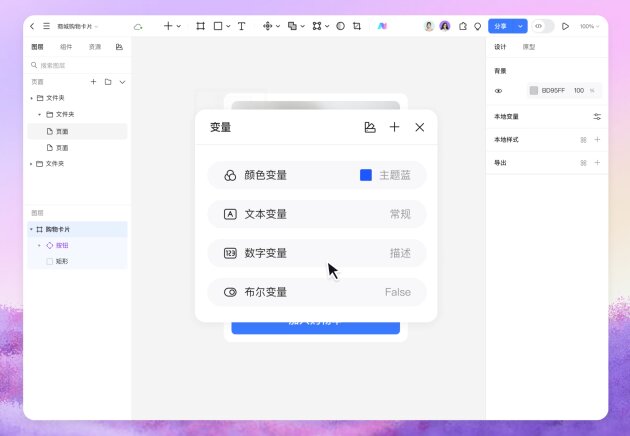
Task: Click the component creation tool icon
Action: [267, 26]
